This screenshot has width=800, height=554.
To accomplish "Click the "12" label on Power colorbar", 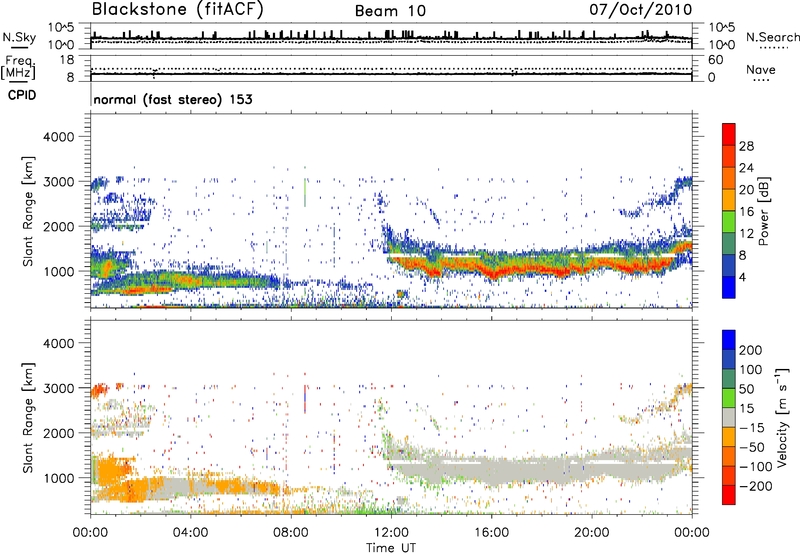I will tap(746, 233).
